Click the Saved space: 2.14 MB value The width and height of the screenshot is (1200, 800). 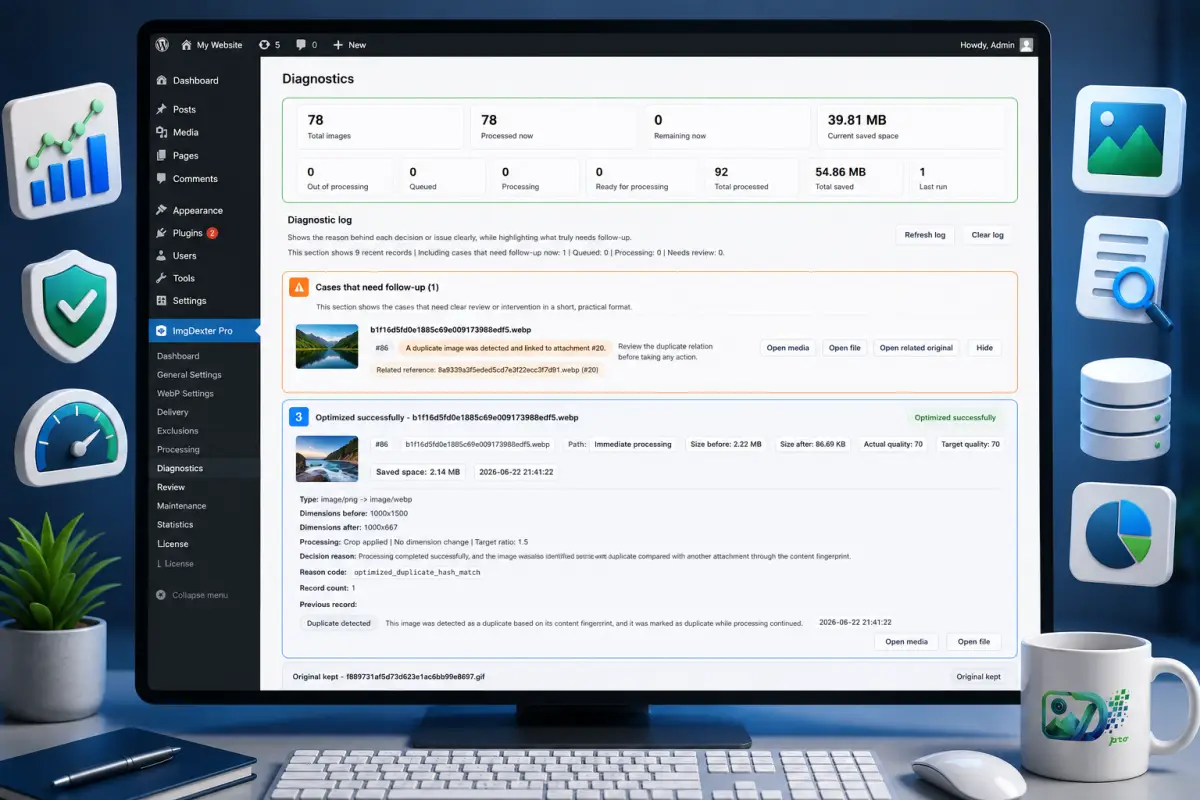pos(418,472)
